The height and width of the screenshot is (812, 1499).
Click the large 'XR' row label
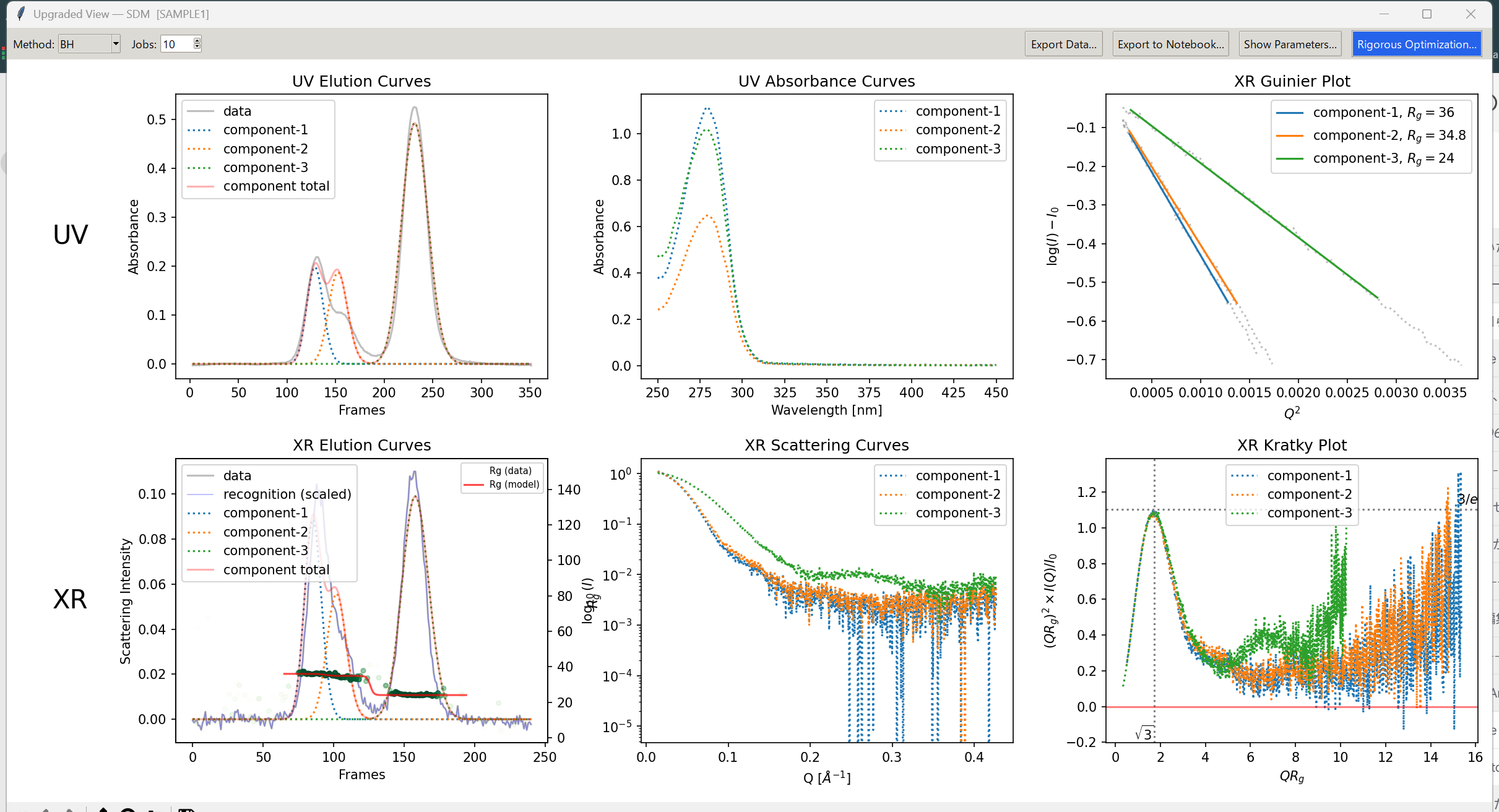pyautogui.click(x=70, y=599)
